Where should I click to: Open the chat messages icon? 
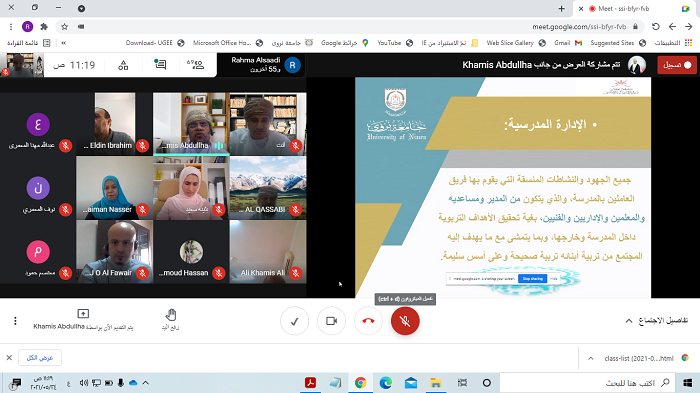[x=160, y=65]
